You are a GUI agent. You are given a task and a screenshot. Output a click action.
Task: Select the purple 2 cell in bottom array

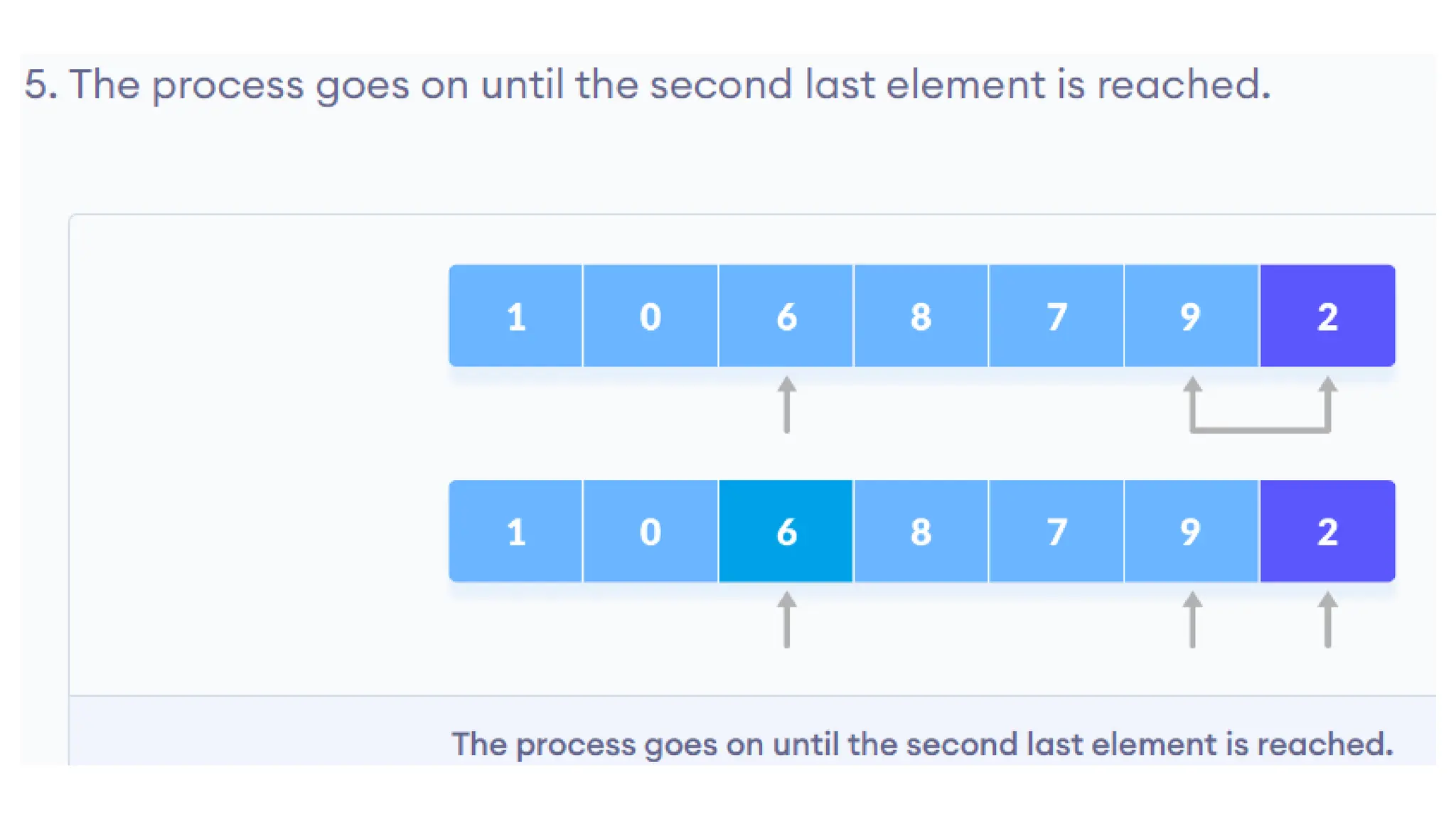1327,531
